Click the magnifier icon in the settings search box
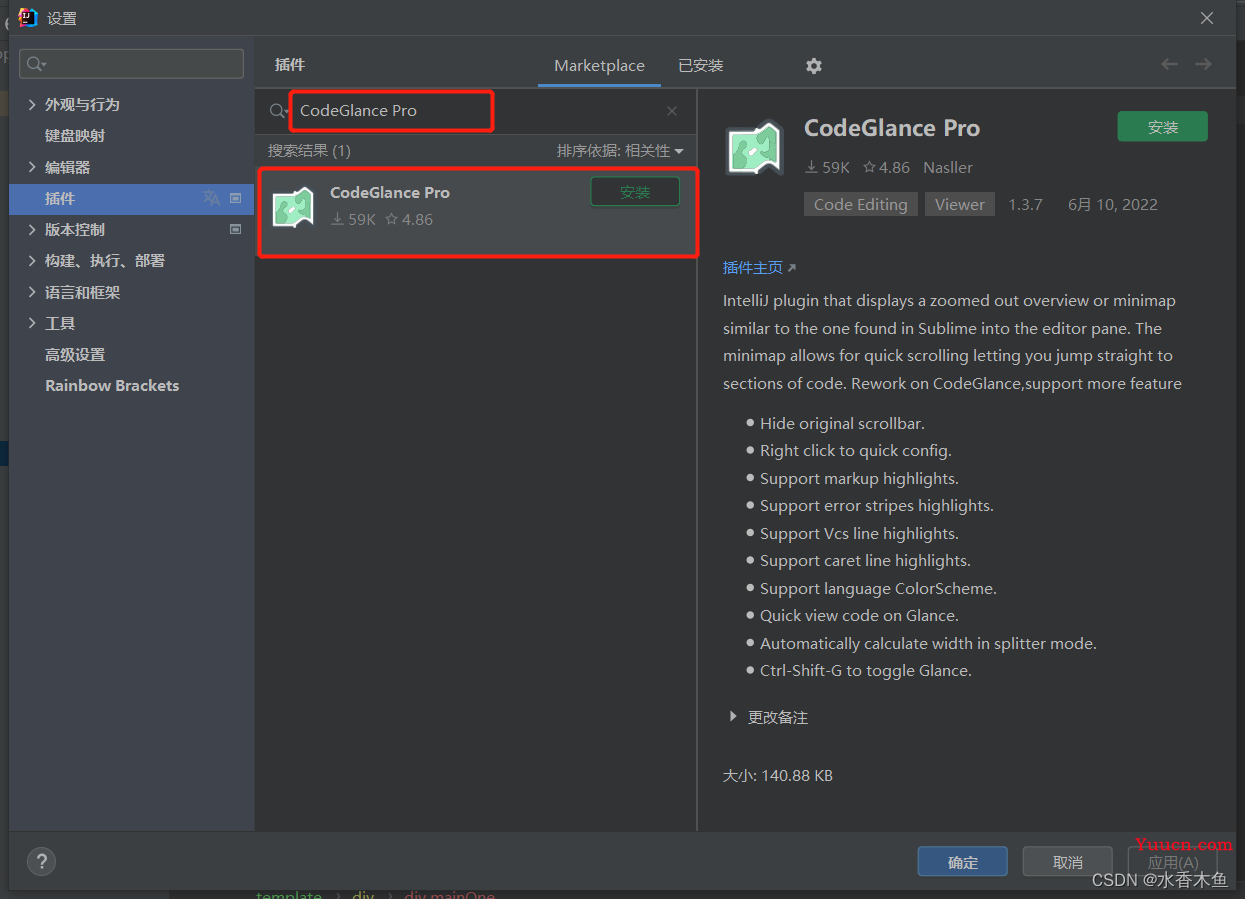 37,64
